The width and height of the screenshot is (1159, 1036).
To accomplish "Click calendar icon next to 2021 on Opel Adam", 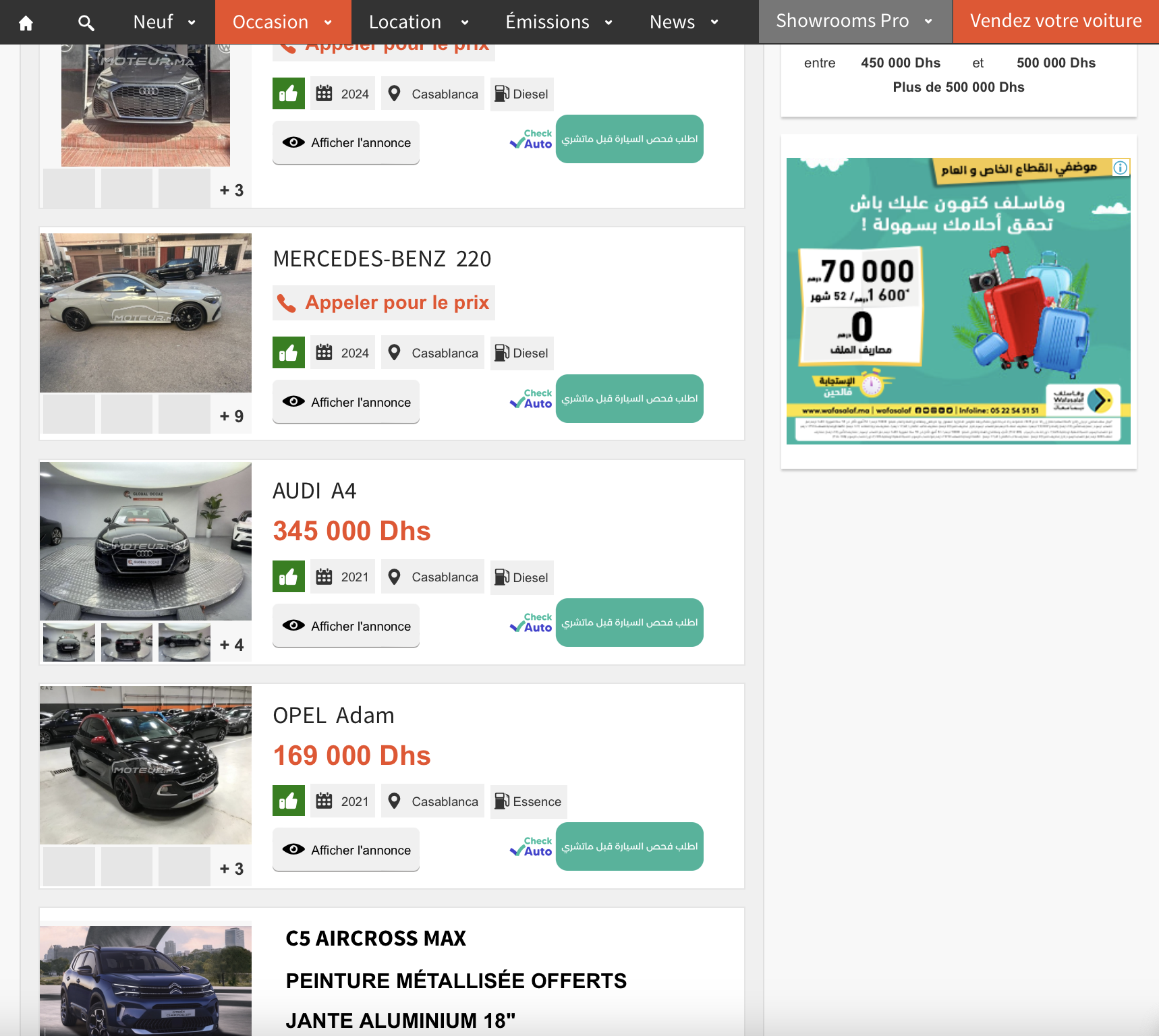I will click(x=324, y=801).
